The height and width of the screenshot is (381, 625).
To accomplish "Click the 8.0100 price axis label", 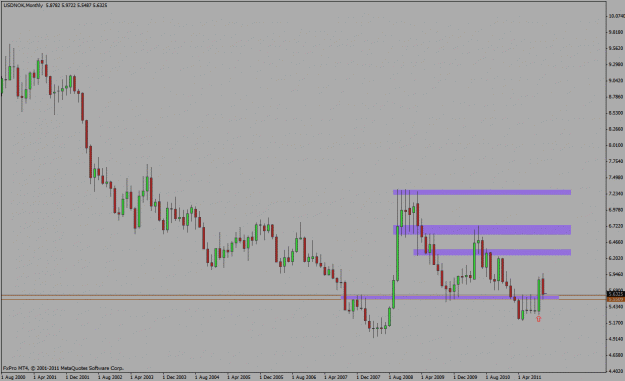I will (616, 145).
